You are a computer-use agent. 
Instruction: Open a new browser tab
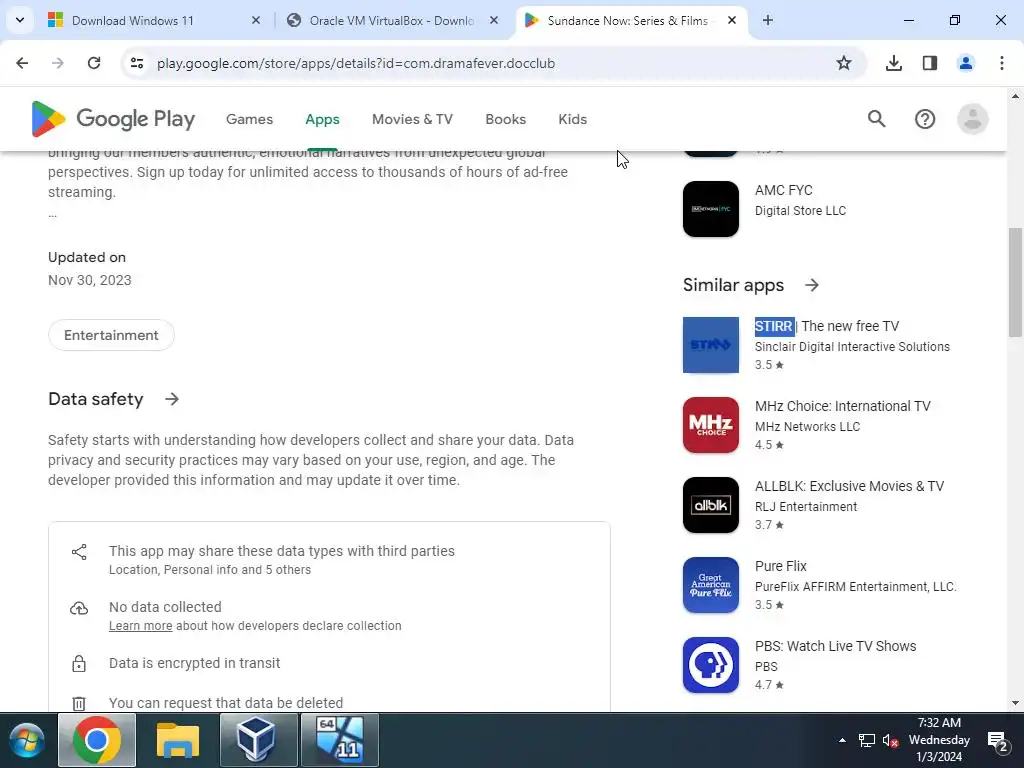pos(768,20)
